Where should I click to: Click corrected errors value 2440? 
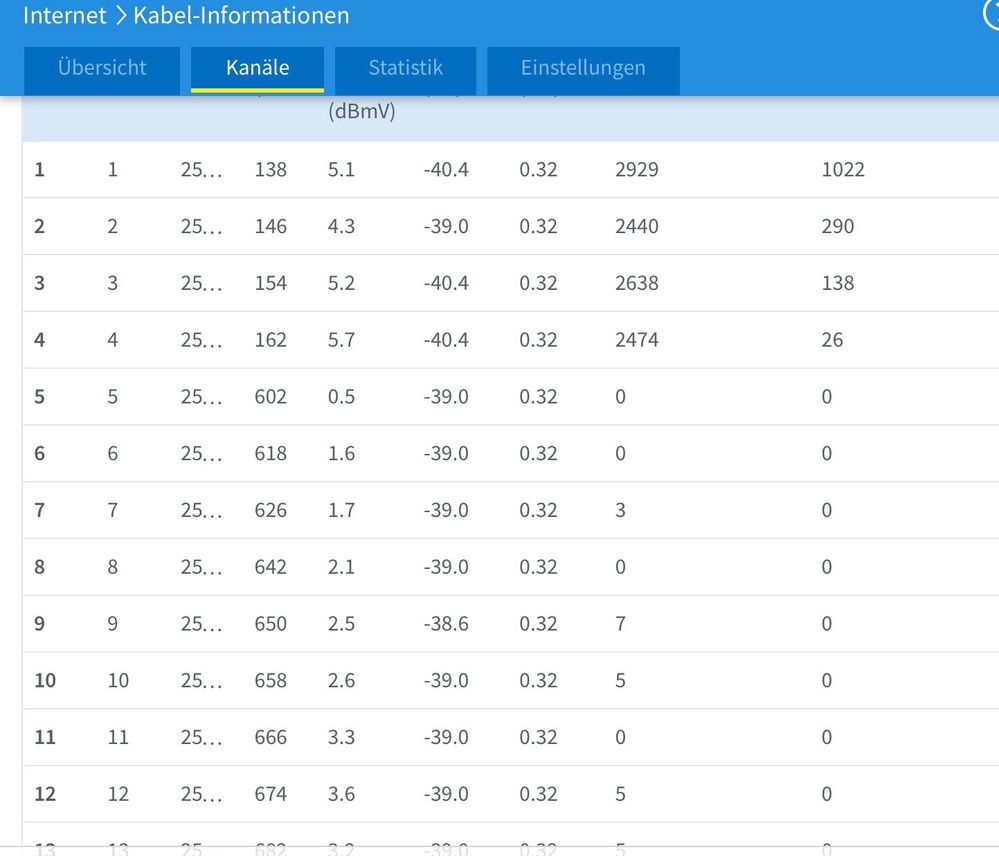point(636,226)
